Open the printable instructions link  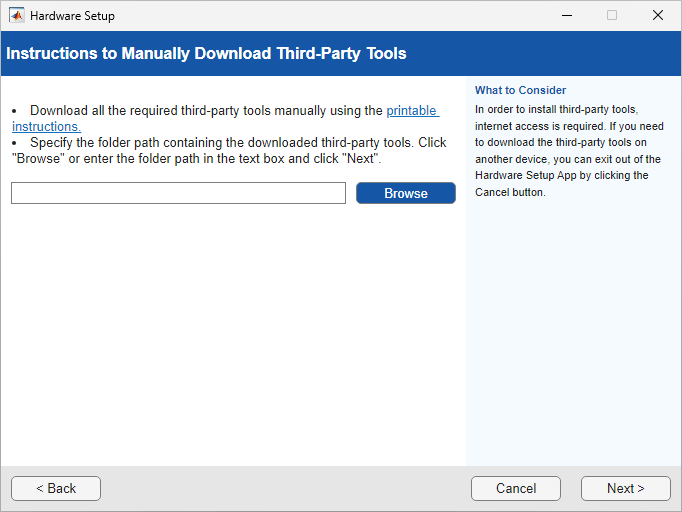coord(412,111)
